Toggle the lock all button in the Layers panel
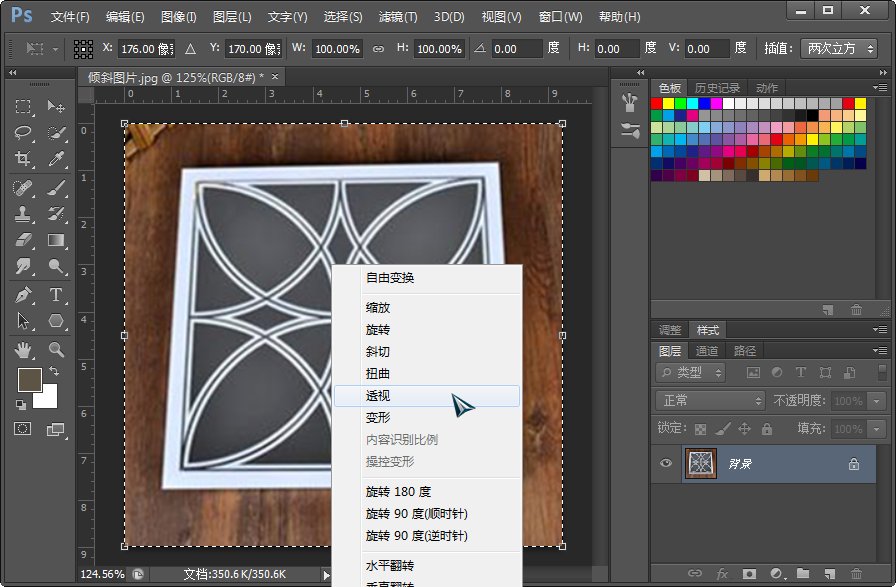This screenshot has width=896, height=587. (x=766, y=429)
